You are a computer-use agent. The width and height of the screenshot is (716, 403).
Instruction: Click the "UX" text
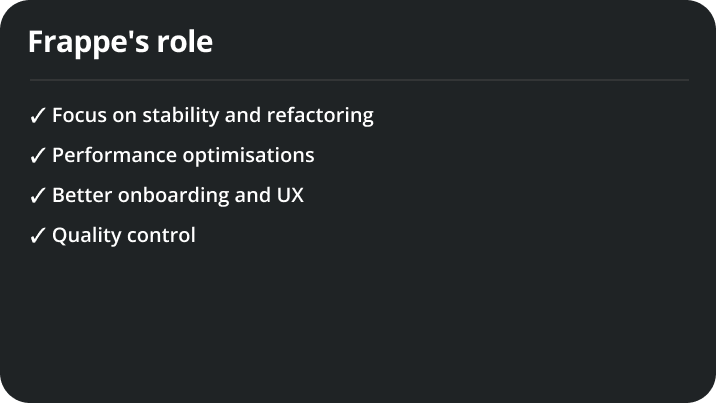pos(289,196)
